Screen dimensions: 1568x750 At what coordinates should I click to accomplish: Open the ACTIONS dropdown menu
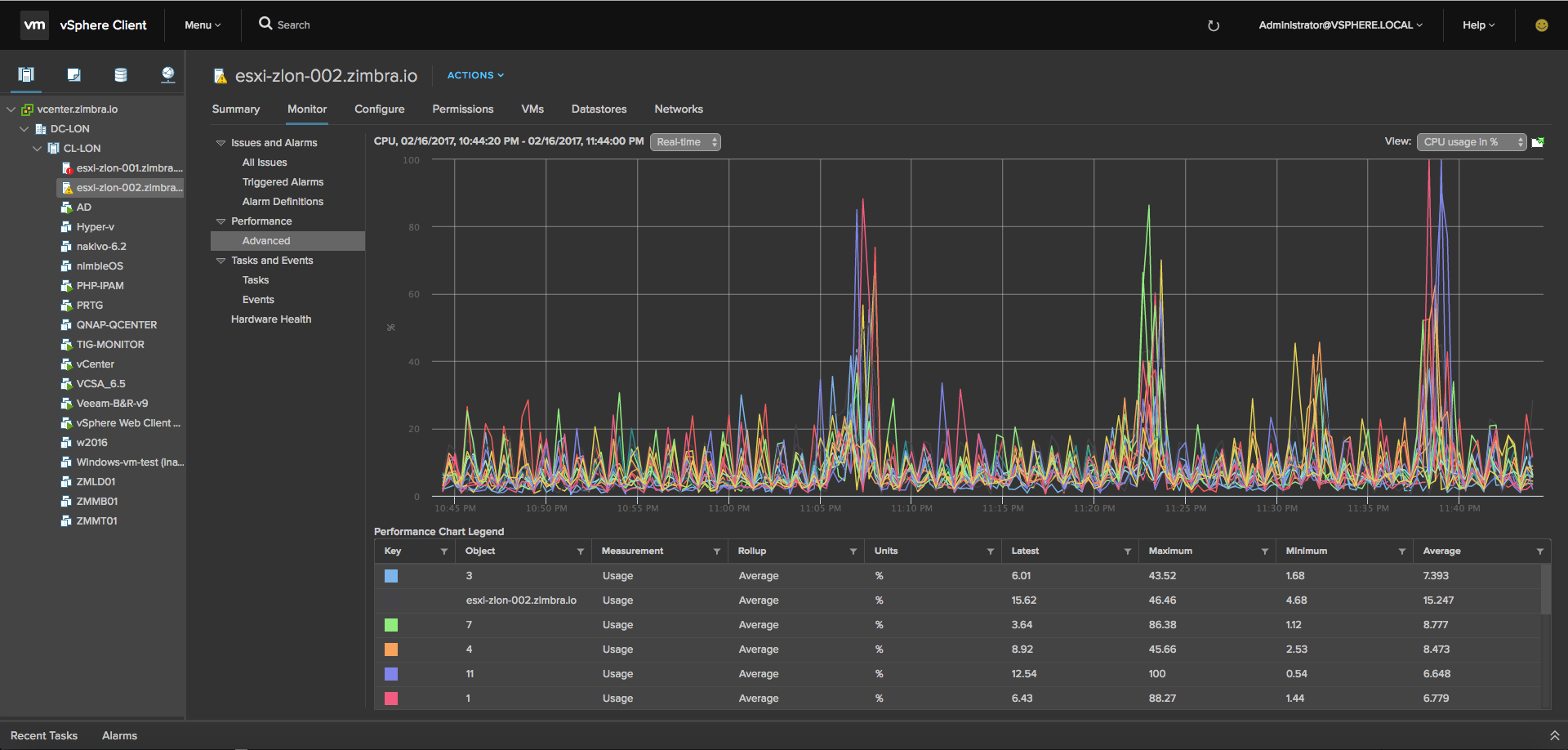tap(475, 75)
